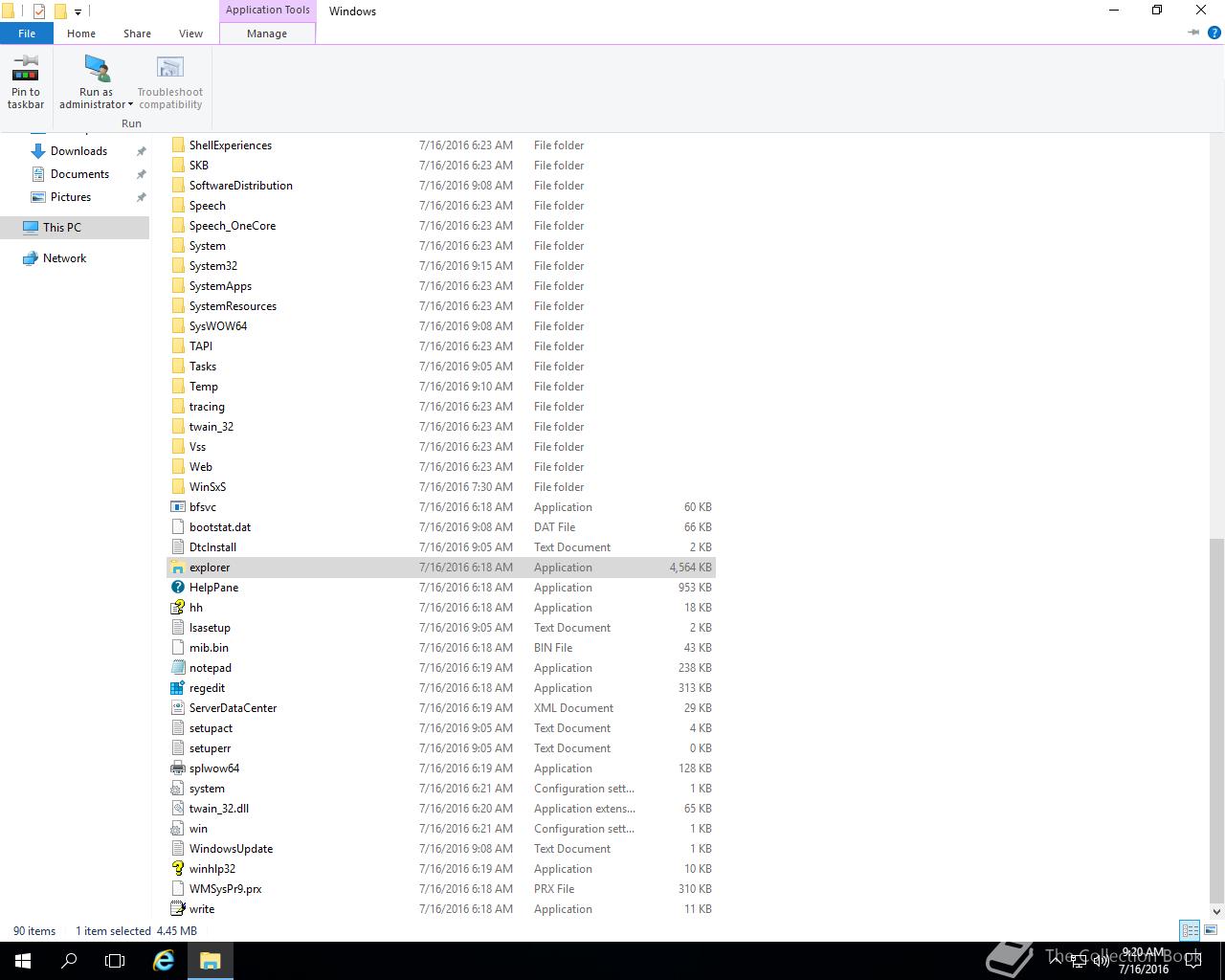
Task: Click the Run as administrator icon
Action: [x=97, y=69]
